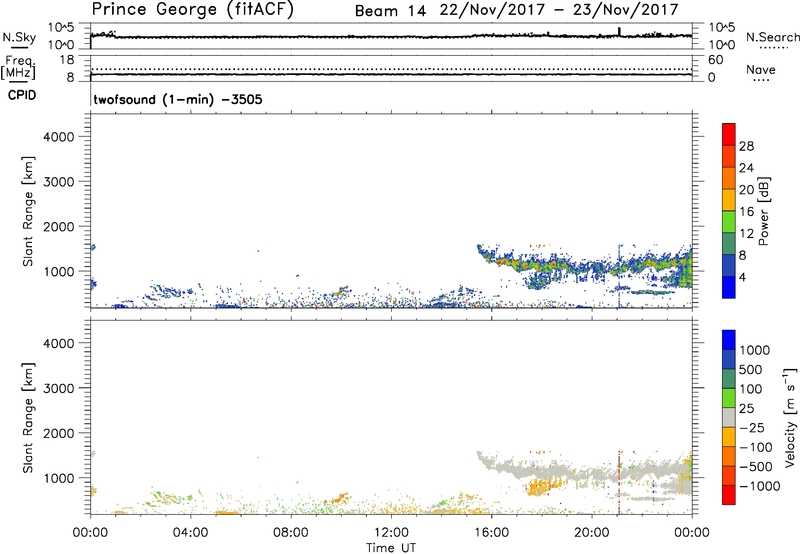Click the Slant Range label of power panel
Viewport: 800px width, 554px height.
pyautogui.click(x=28, y=211)
